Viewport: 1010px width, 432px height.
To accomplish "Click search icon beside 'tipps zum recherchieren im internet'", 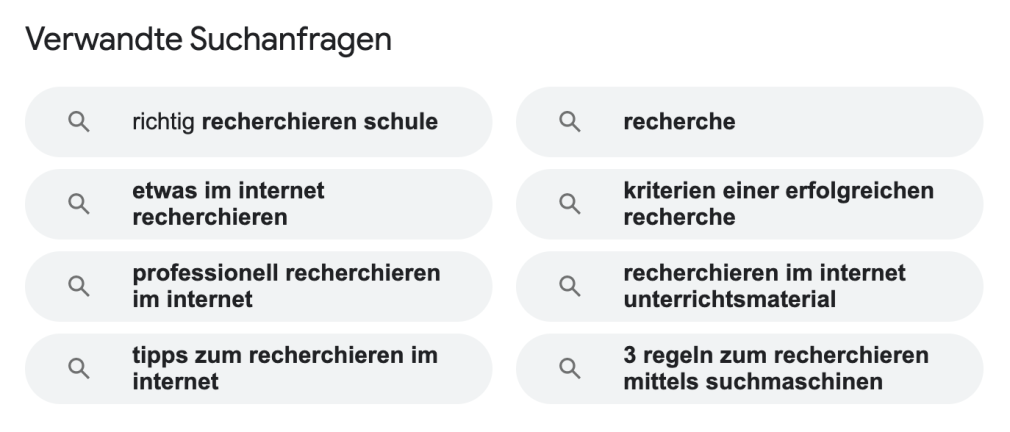I will coord(79,369).
